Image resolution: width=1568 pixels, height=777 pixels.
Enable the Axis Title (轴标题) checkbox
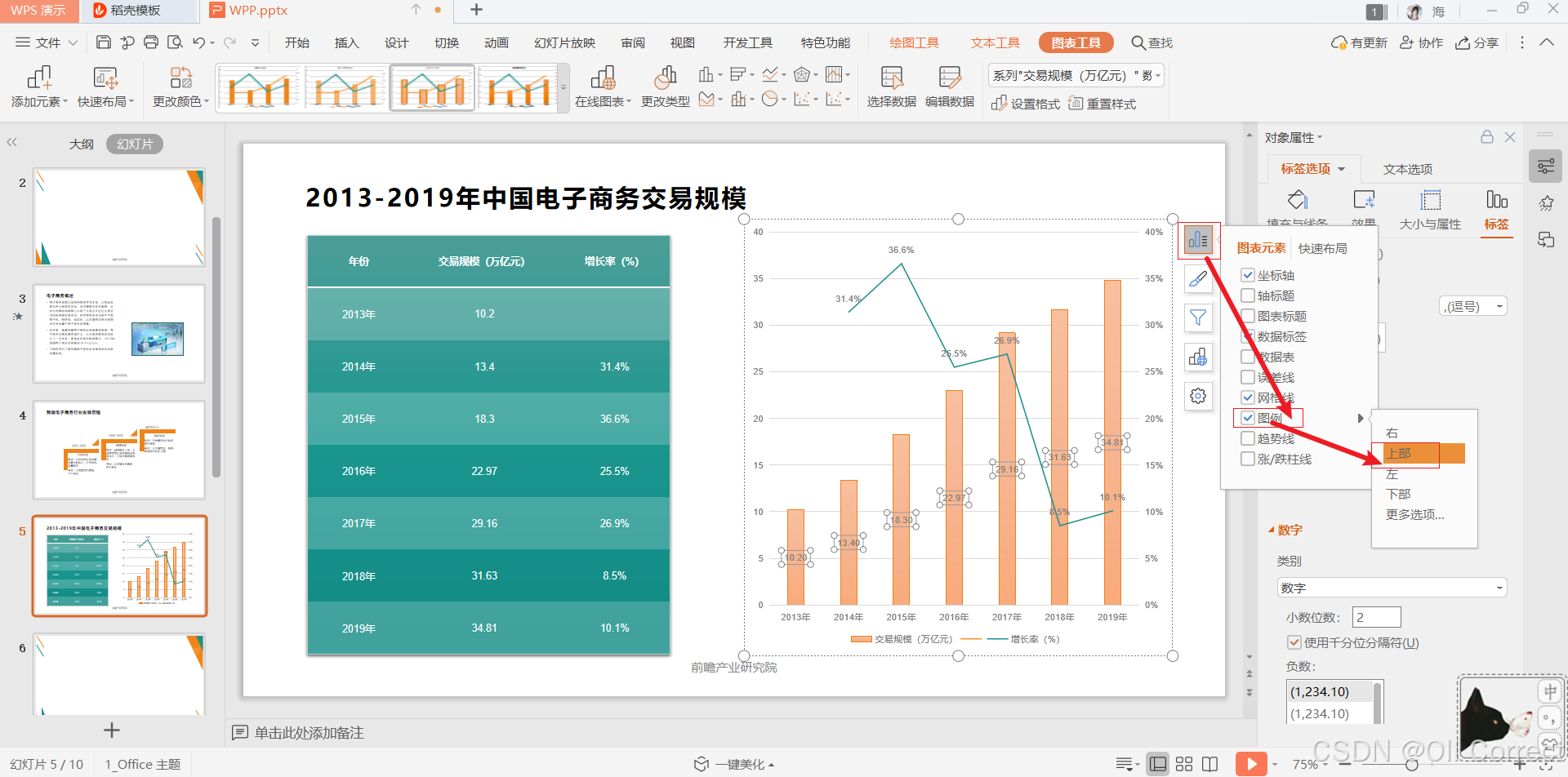(x=1248, y=295)
